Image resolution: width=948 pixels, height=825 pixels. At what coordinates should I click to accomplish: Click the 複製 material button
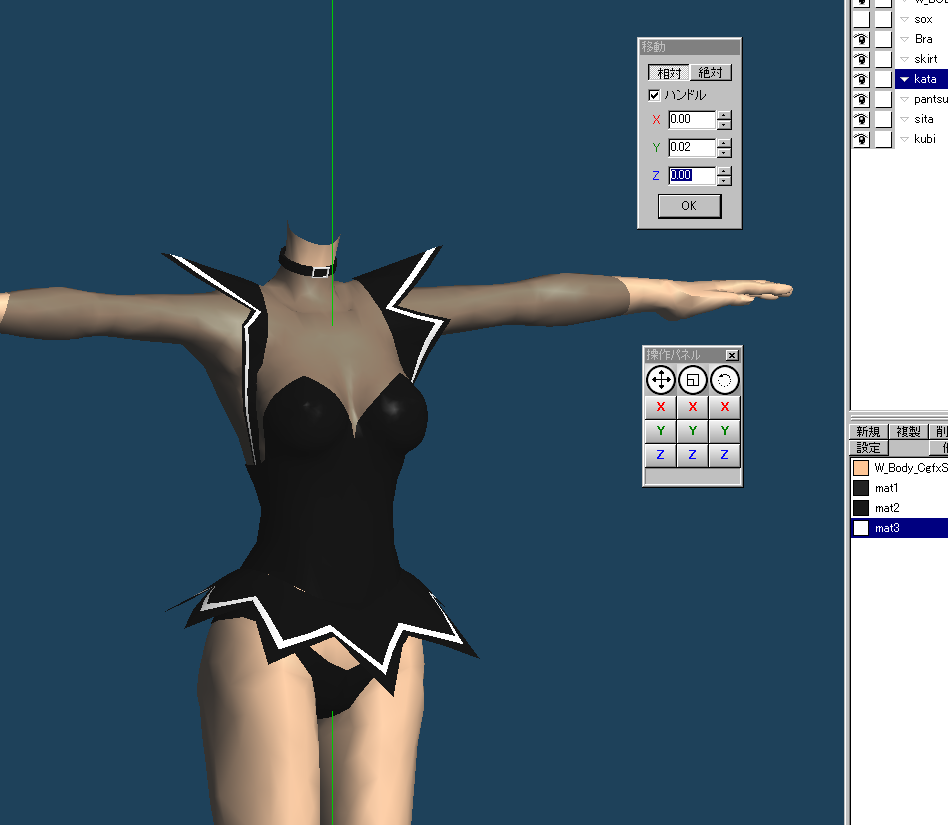tap(907, 432)
